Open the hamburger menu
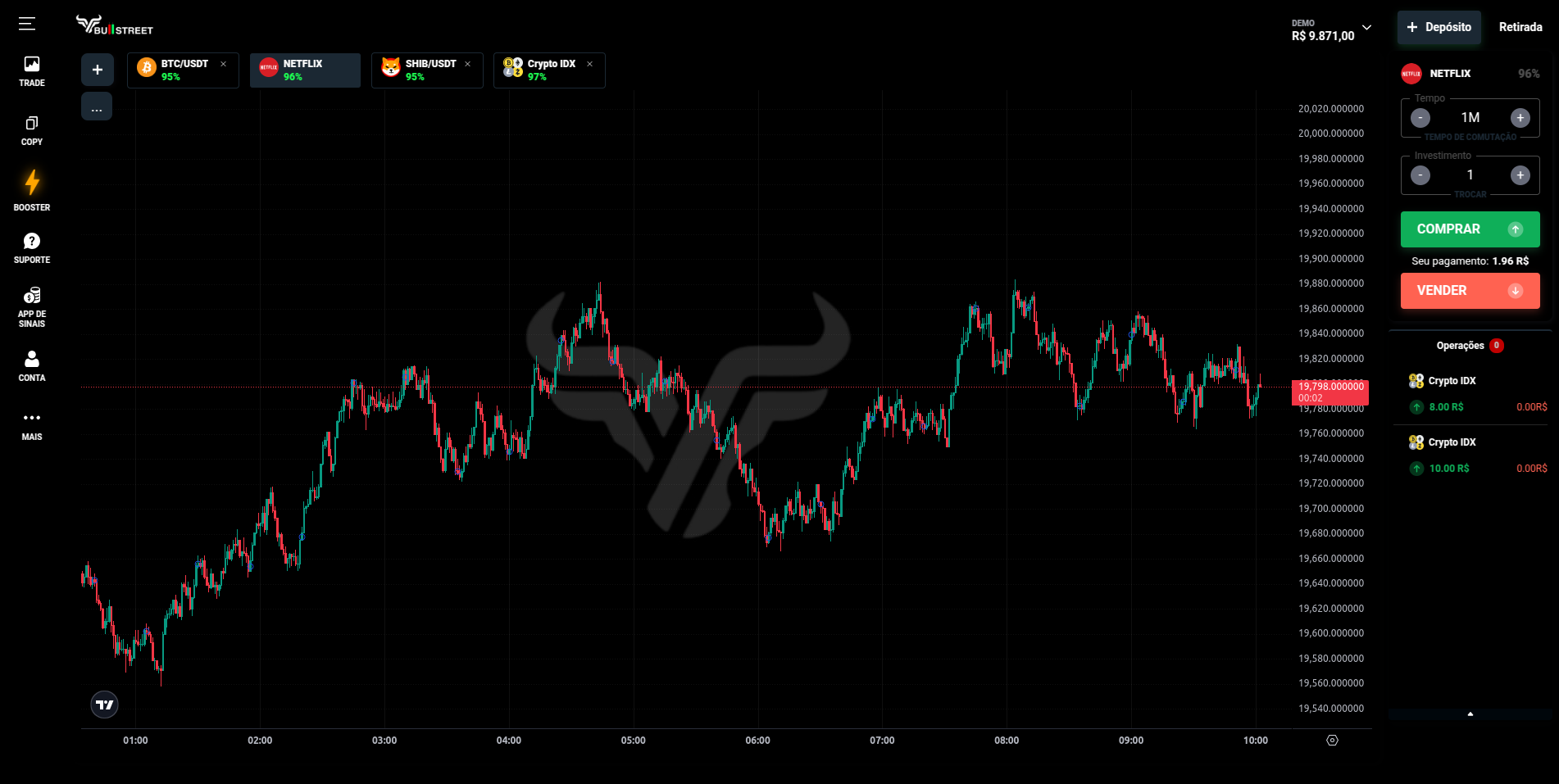The image size is (1559, 784). [x=27, y=24]
